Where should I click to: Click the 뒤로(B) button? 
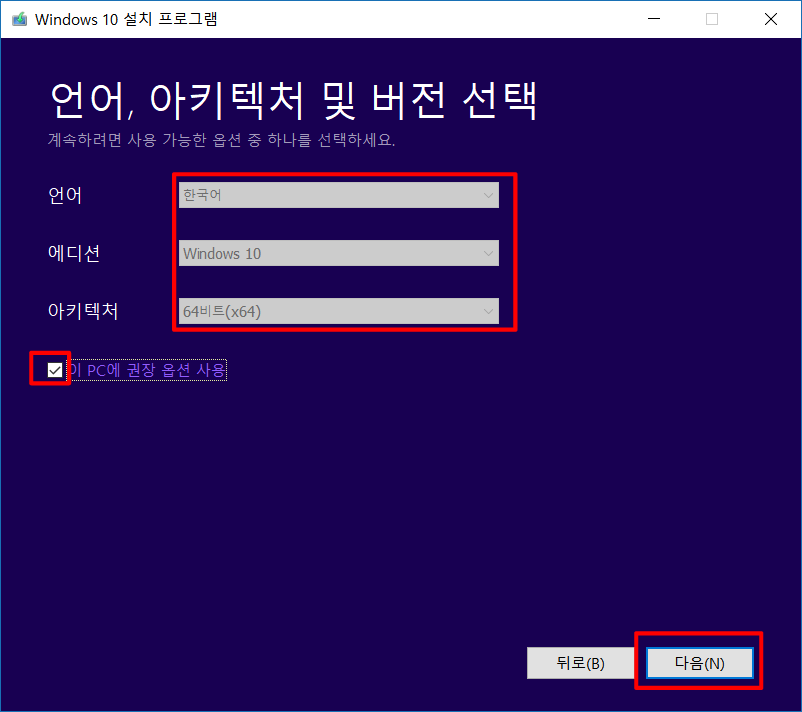point(581,663)
